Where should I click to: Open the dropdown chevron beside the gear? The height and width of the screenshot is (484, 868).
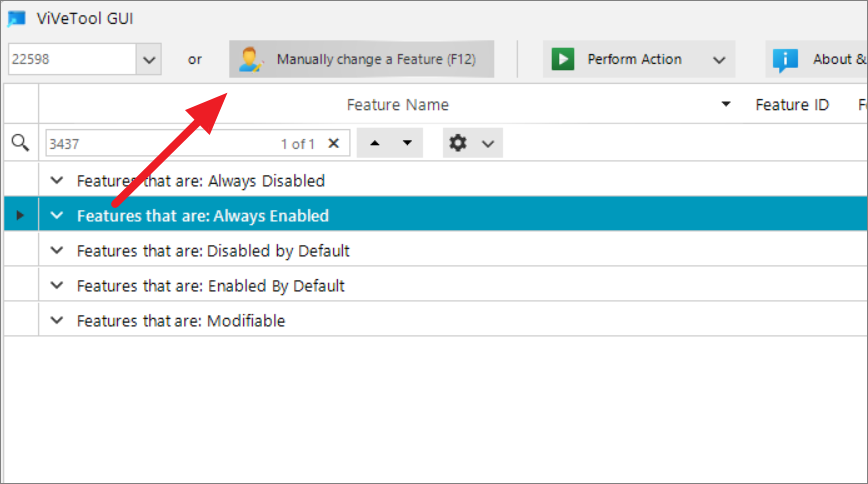coord(488,144)
